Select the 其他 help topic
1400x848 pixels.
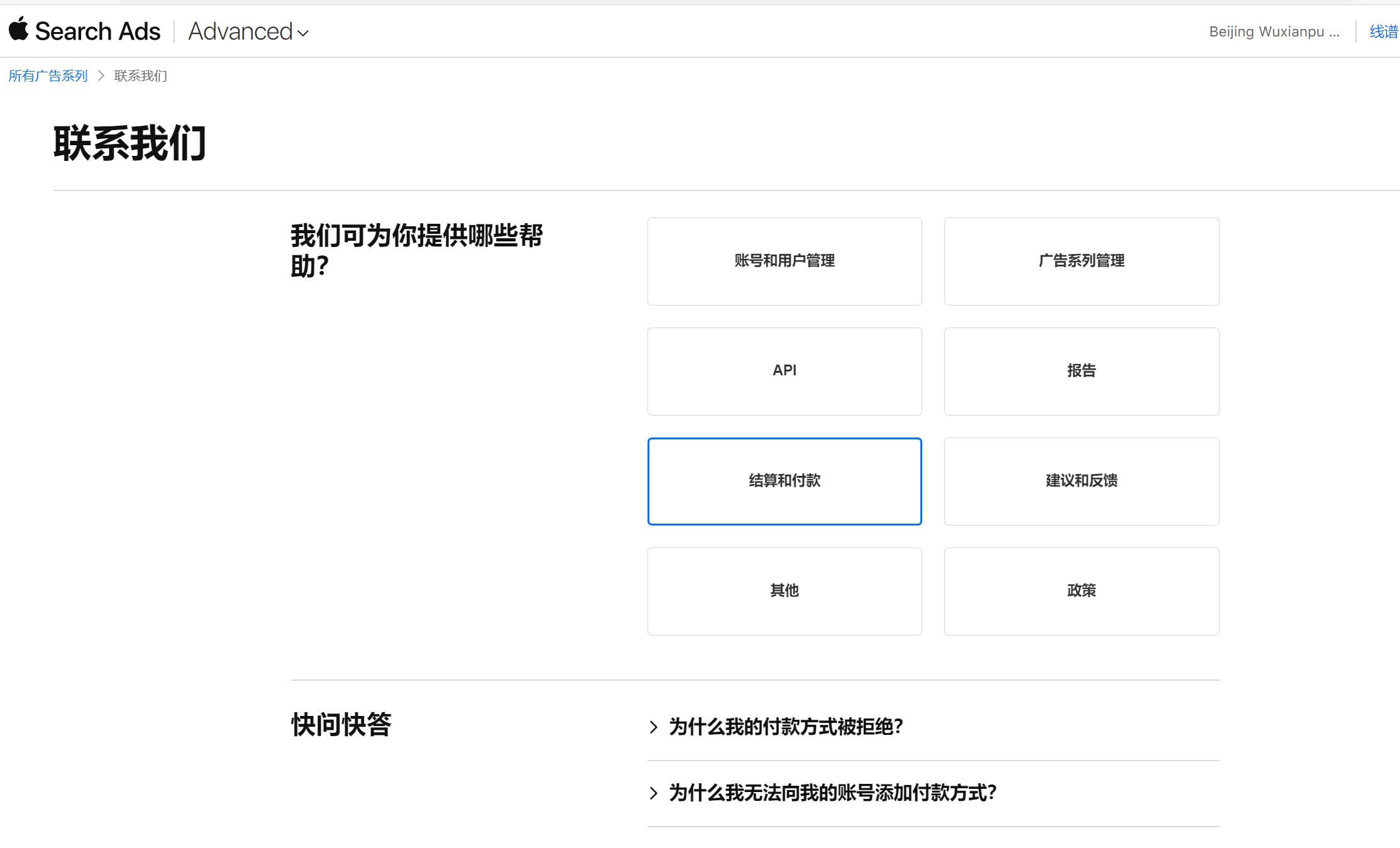pyautogui.click(x=785, y=591)
